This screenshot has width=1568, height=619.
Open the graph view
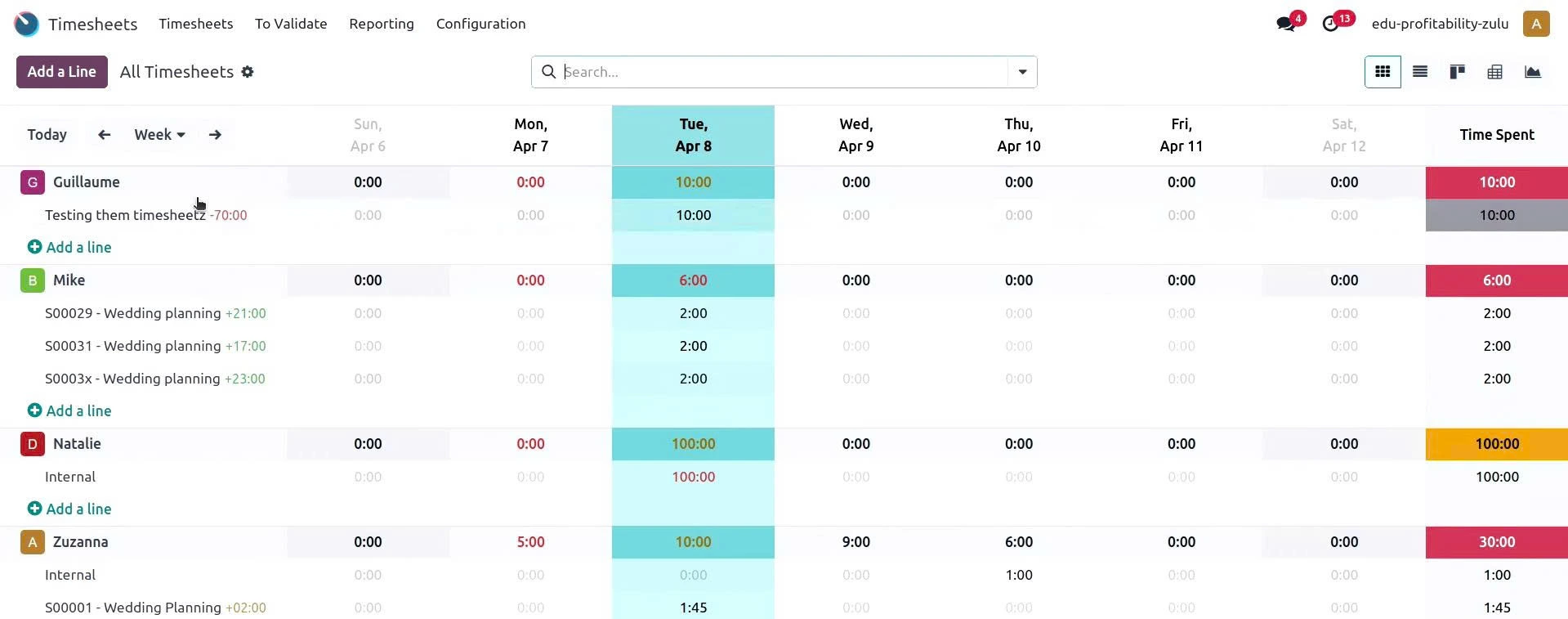(1532, 72)
